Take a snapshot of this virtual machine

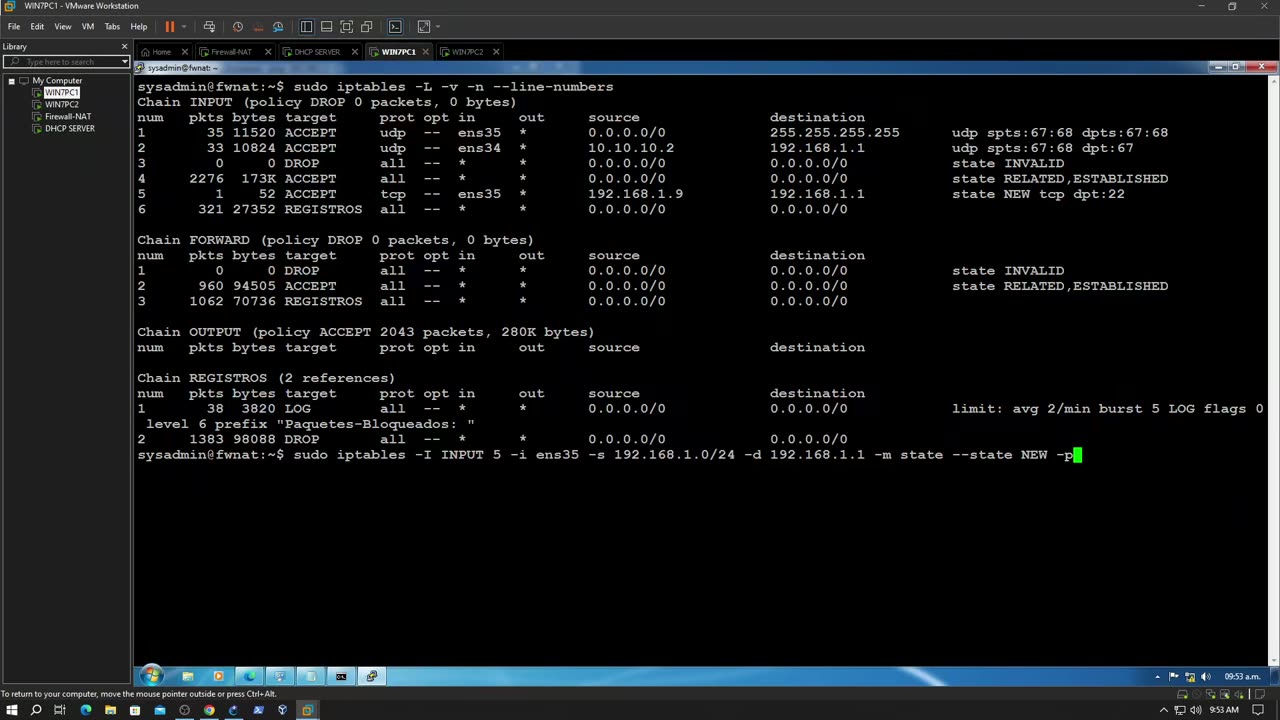237,27
